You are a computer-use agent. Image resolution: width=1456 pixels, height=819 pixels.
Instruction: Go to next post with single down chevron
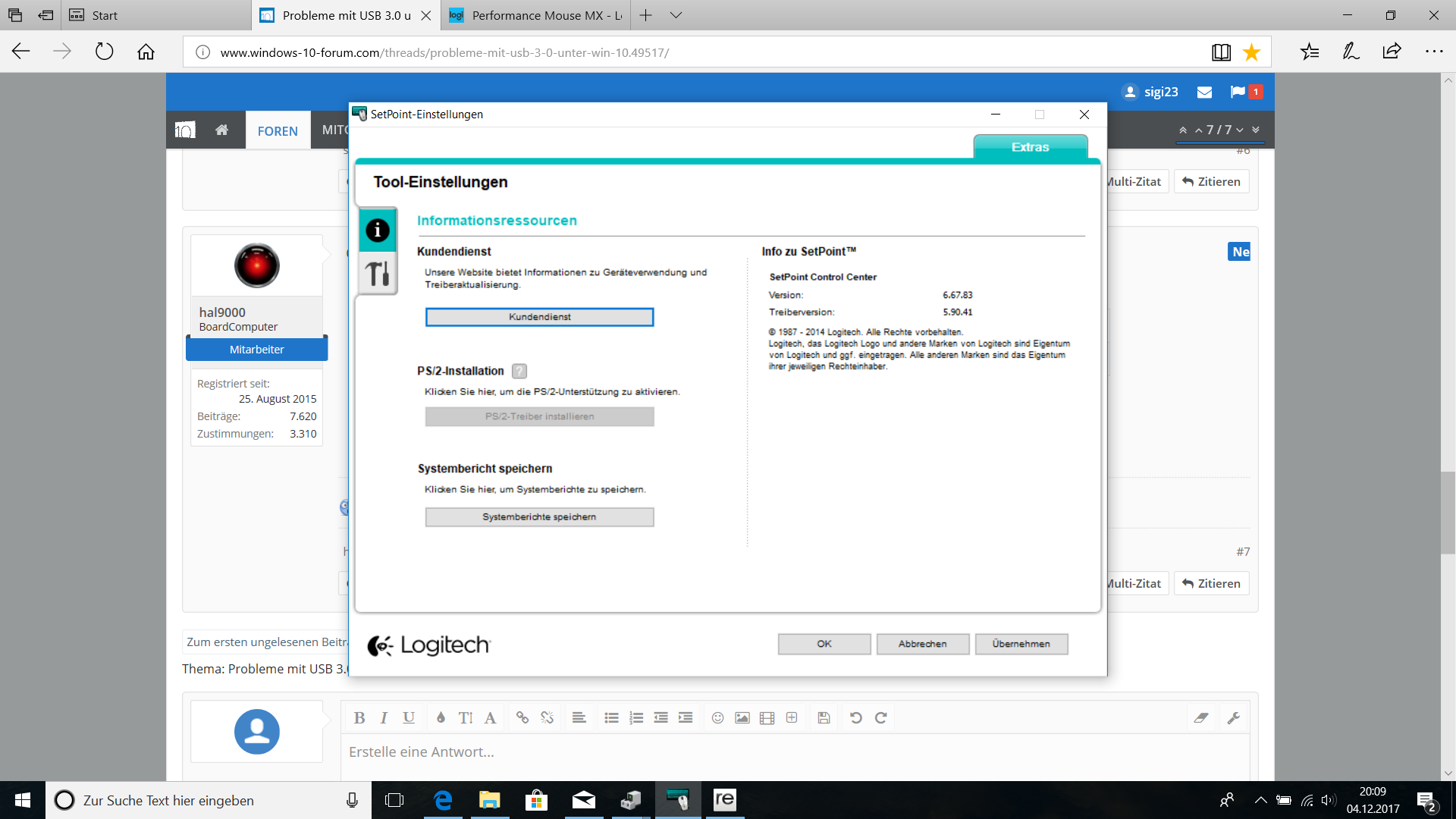1240,130
